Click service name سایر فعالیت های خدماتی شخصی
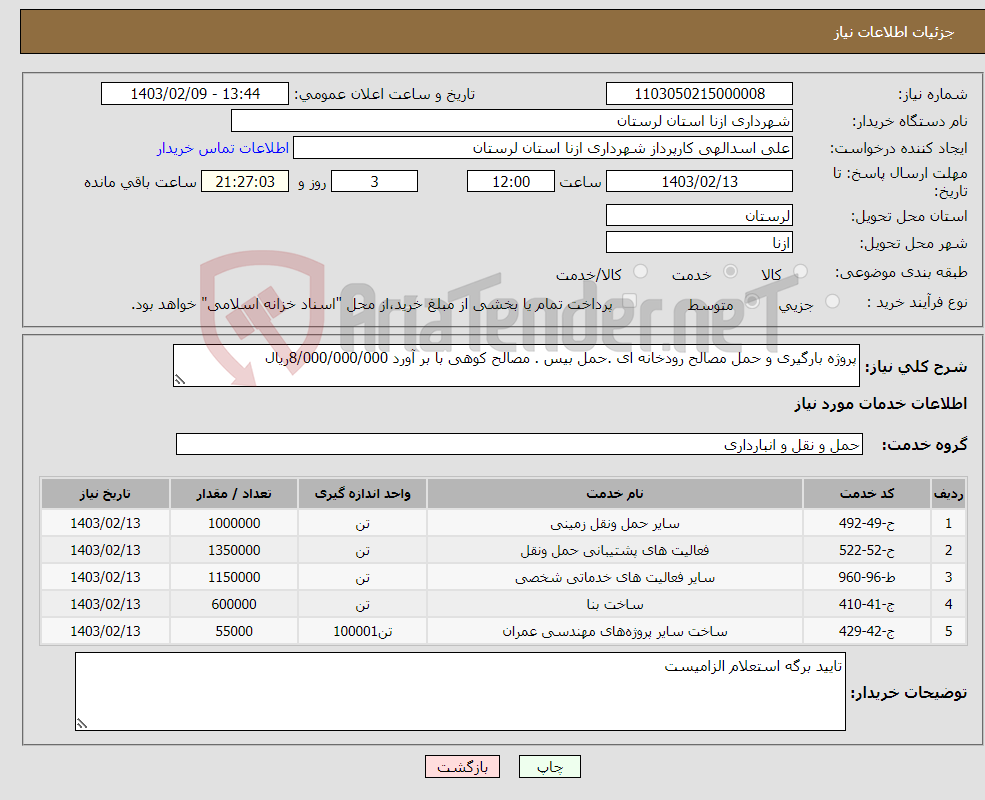 coord(615,577)
